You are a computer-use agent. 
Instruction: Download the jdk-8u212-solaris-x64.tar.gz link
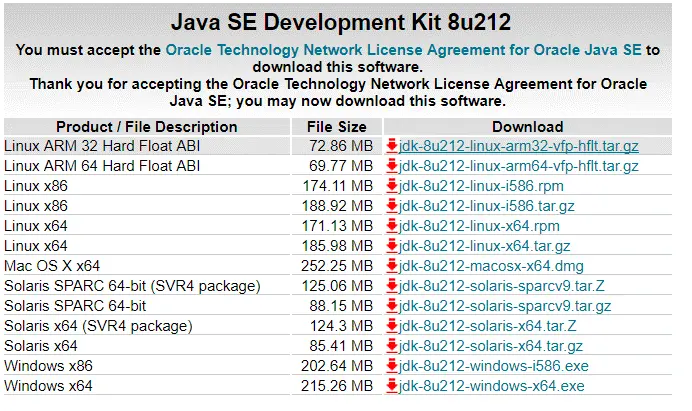tap(491, 346)
